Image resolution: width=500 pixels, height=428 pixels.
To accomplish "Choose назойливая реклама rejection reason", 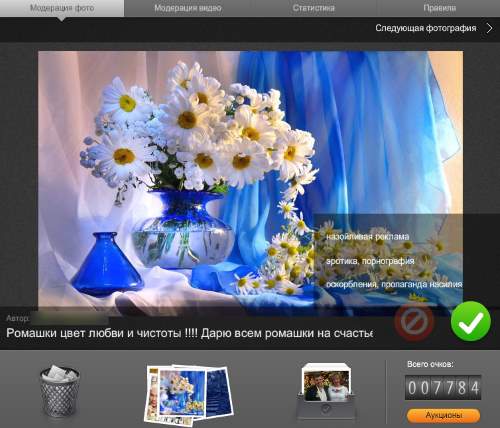I will coord(367,237).
